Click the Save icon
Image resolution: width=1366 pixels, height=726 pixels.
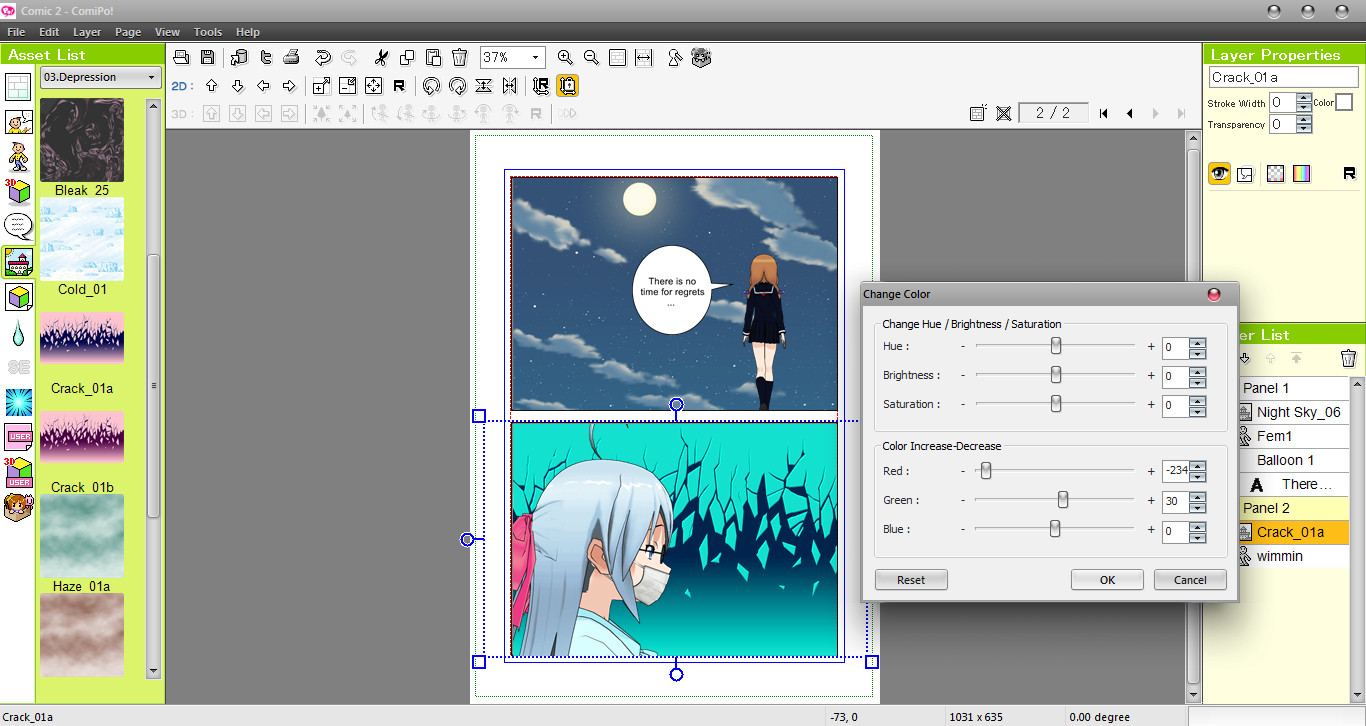208,57
